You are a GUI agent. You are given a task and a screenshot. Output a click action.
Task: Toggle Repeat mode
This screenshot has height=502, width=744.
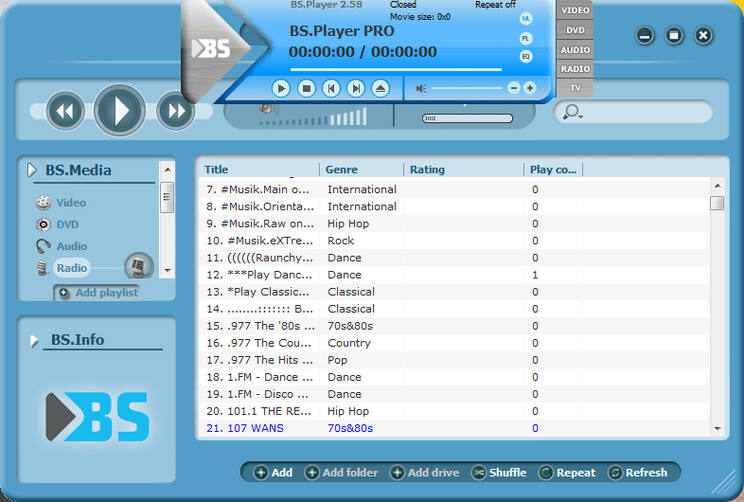[x=567, y=473]
